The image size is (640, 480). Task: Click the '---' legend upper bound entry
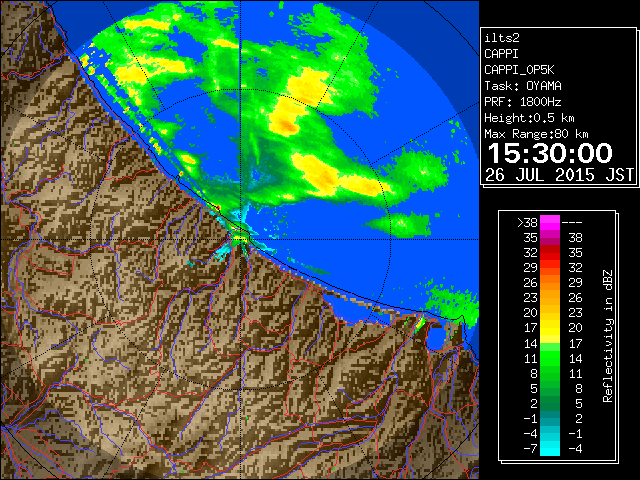pos(572,223)
